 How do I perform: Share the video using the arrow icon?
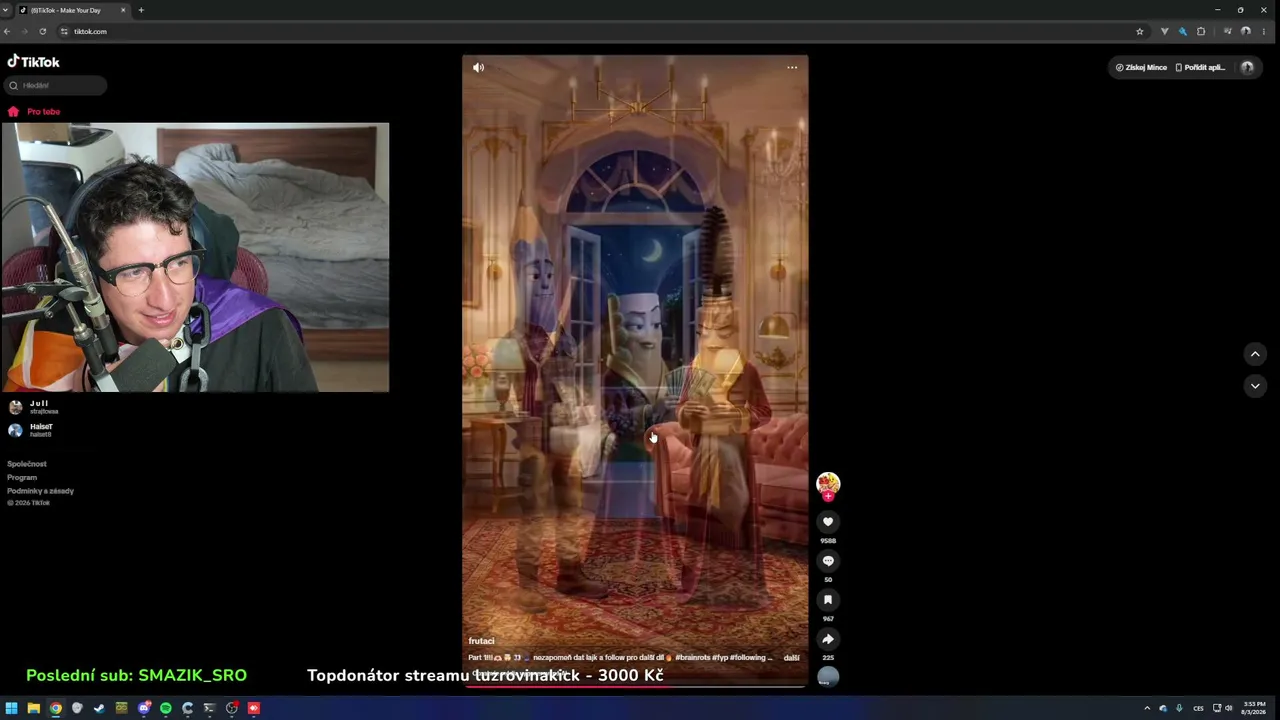(828, 639)
